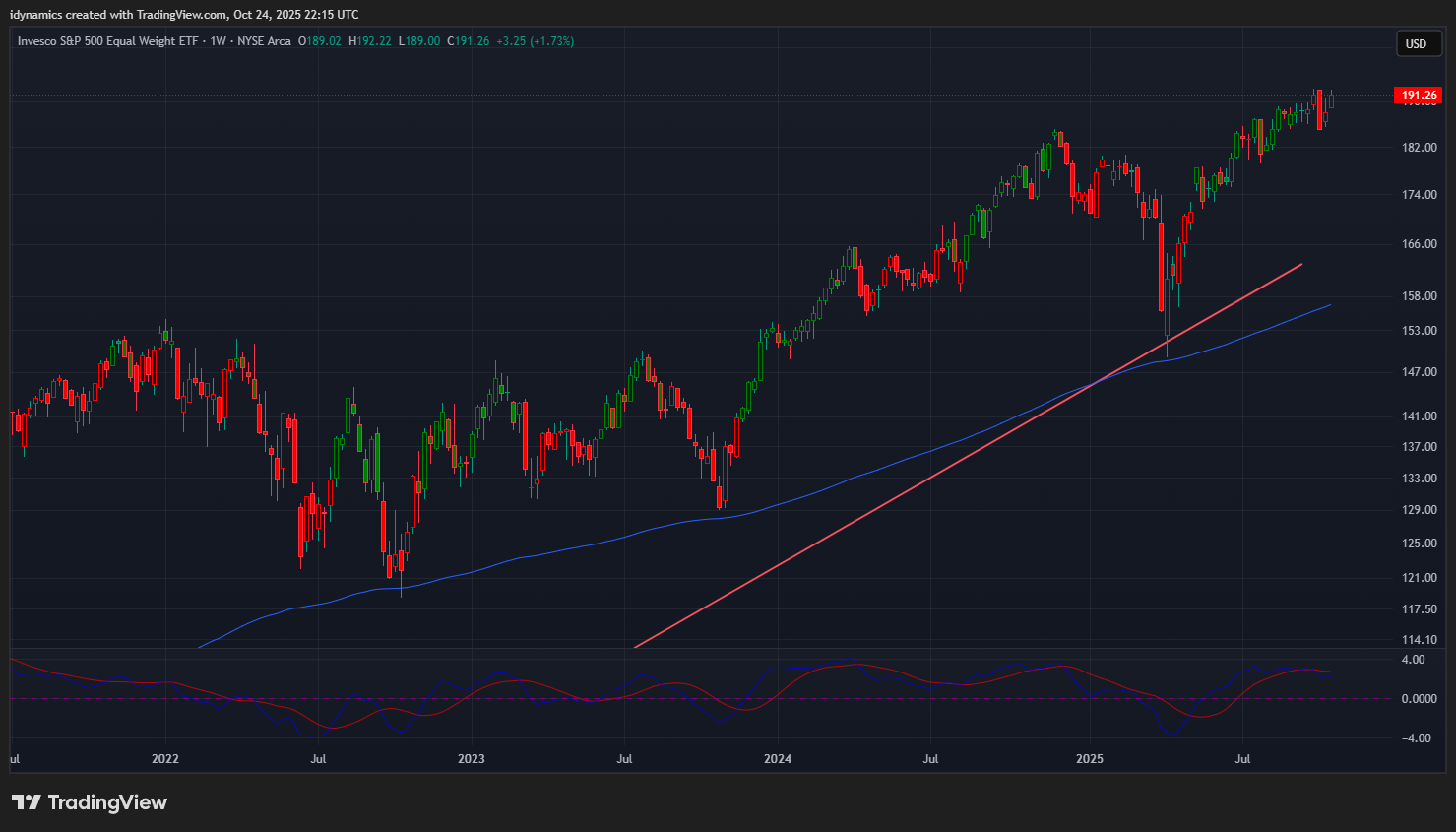Click the 2024 label on time axis

pyautogui.click(x=777, y=759)
